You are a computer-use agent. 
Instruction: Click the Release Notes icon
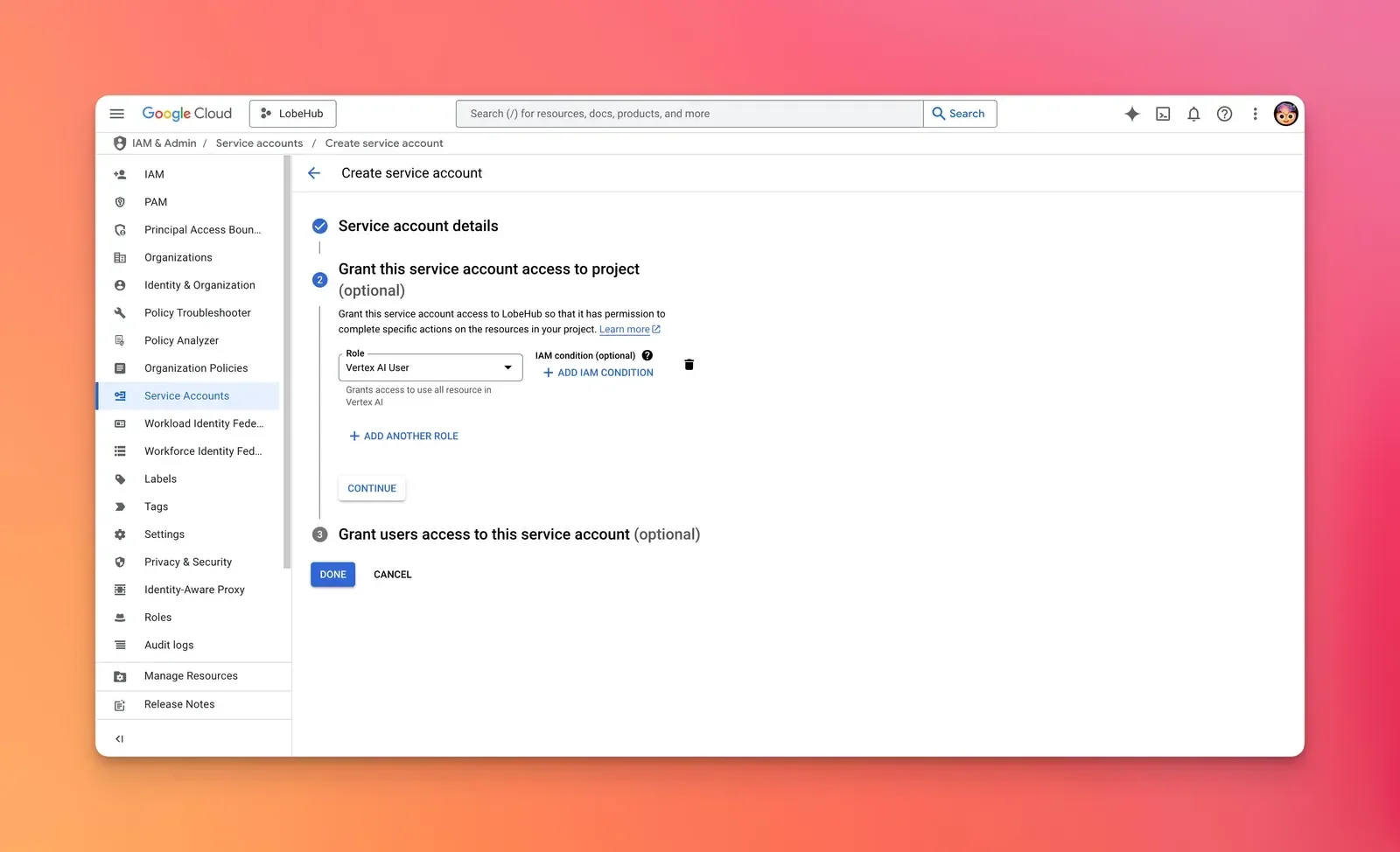(120, 704)
